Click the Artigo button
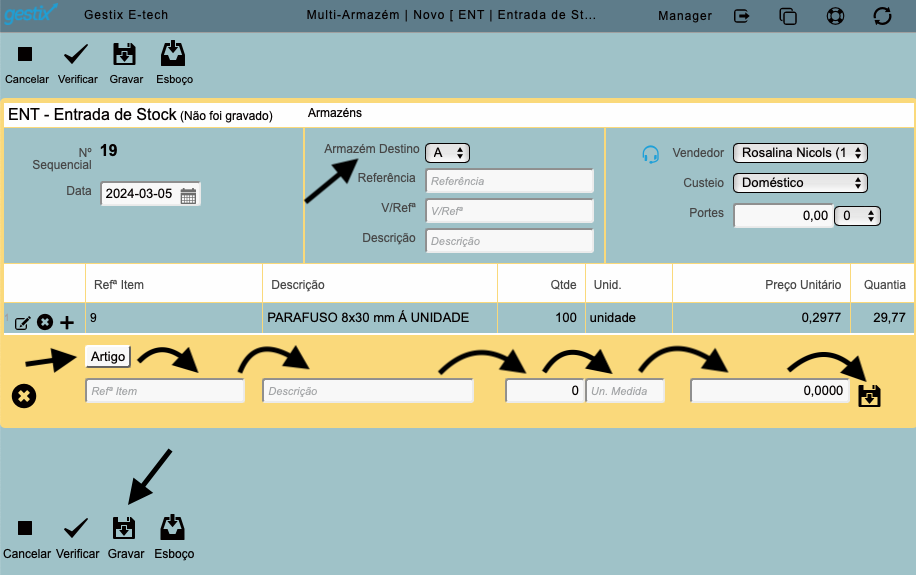This screenshot has height=575, width=916. [107, 356]
